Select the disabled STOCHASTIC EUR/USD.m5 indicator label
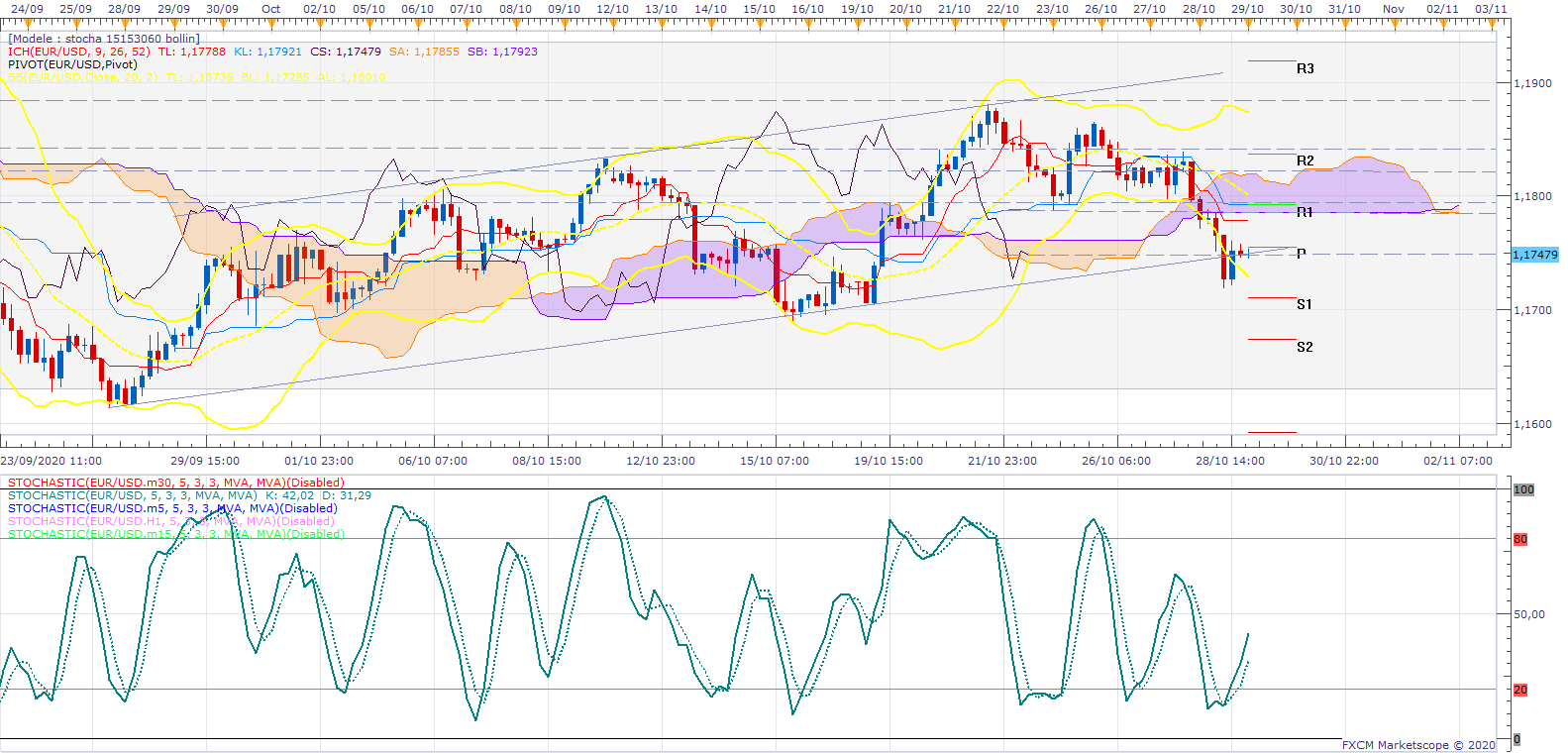Screen dimensions: 1568x753 pos(172,508)
